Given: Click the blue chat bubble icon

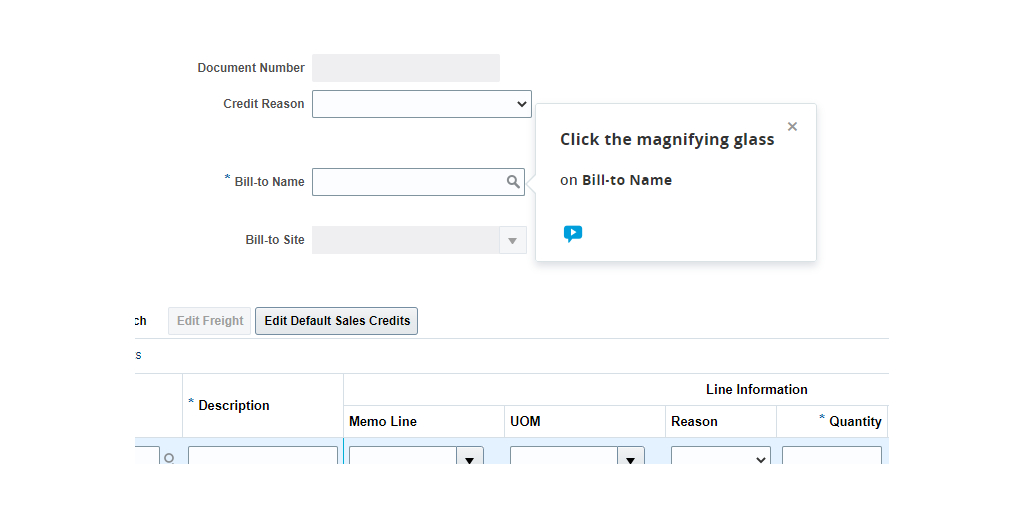Looking at the screenshot, I should tap(572, 234).
